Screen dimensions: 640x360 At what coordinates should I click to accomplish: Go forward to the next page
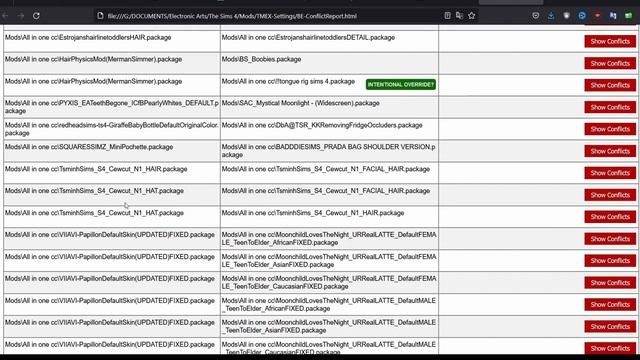pyautogui.click(x=21, y=16)
